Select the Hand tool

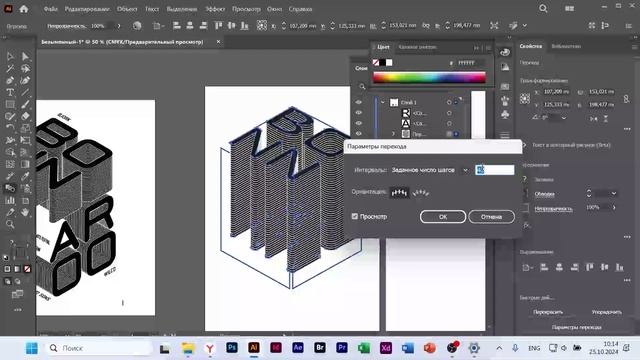[x=25, y=212]
